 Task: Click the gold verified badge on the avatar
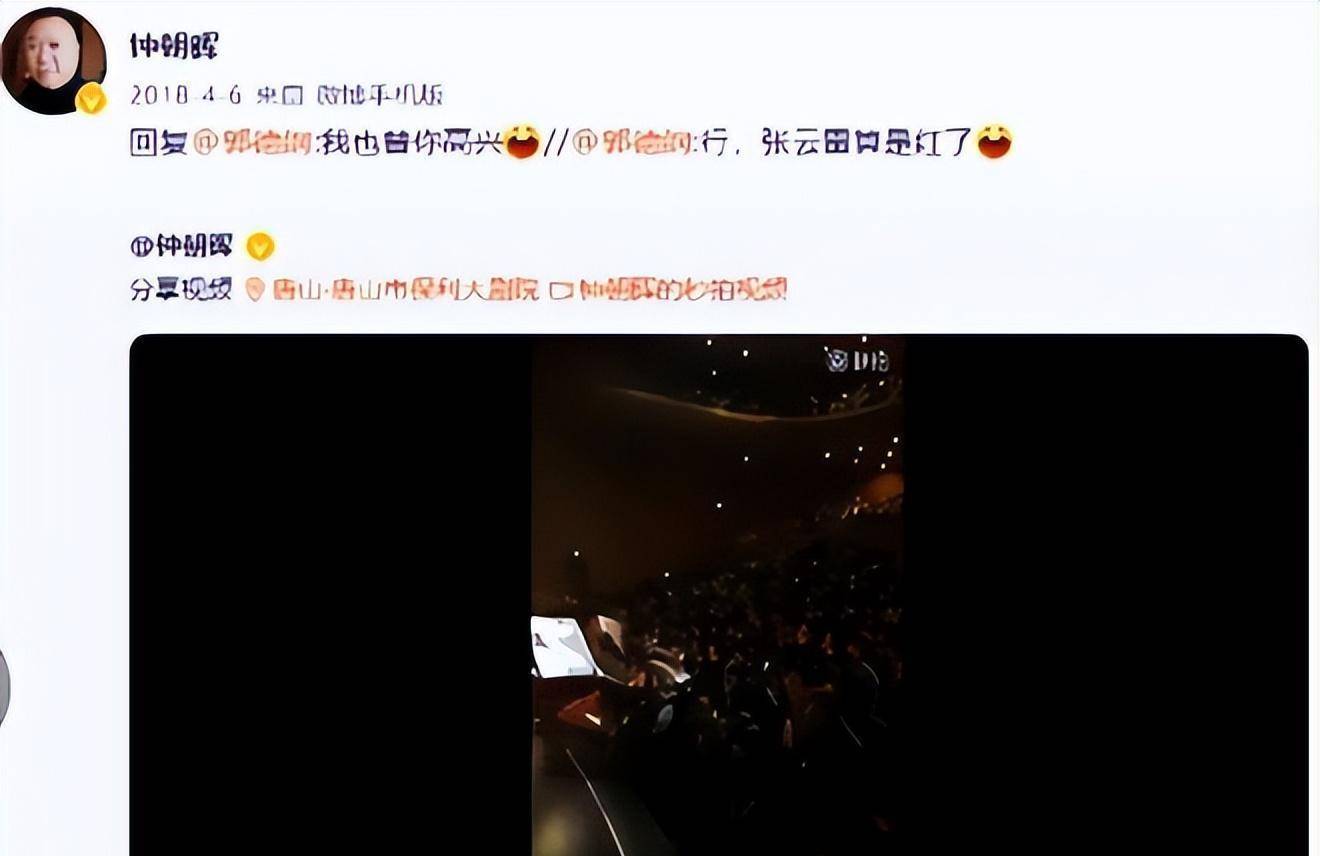[92, 98]
